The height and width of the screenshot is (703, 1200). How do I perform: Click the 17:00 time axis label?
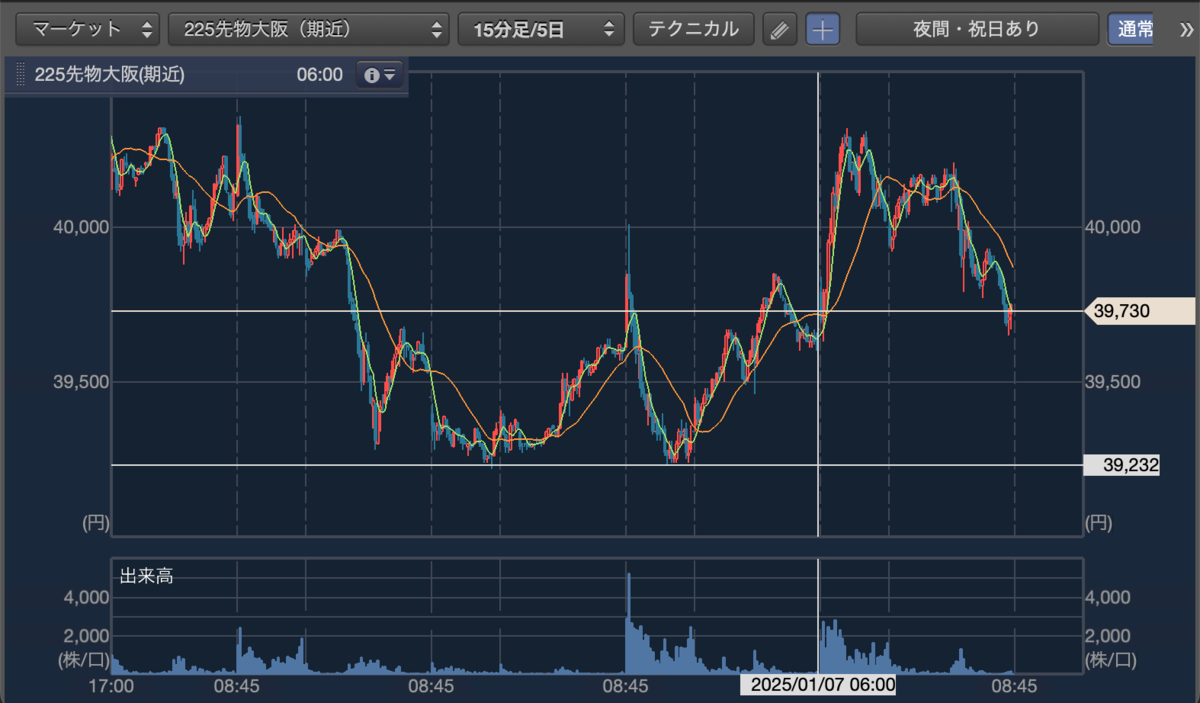[111, 686]
